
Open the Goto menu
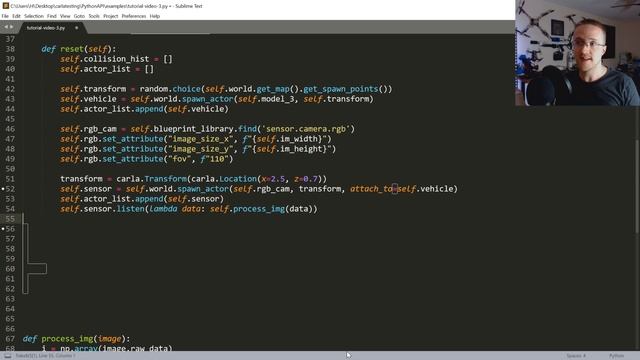(79, 16)
